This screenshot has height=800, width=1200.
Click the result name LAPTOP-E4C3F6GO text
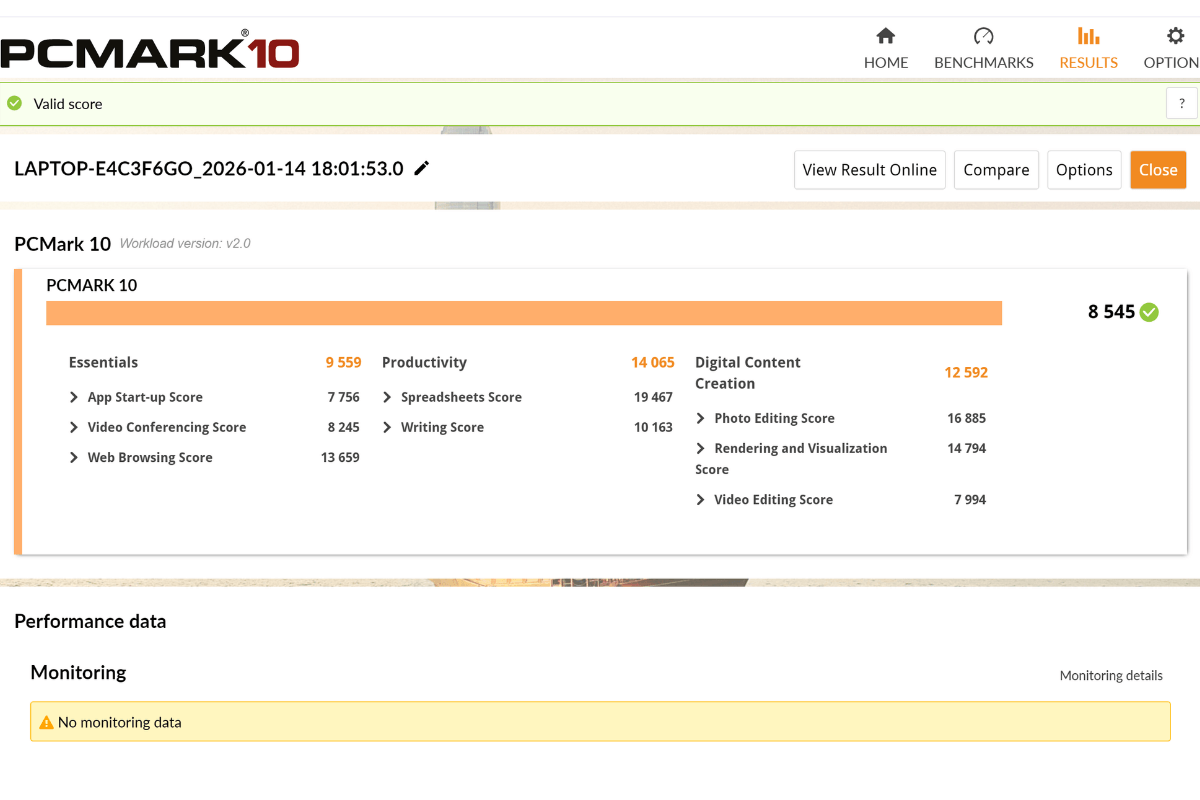(209, 169)
